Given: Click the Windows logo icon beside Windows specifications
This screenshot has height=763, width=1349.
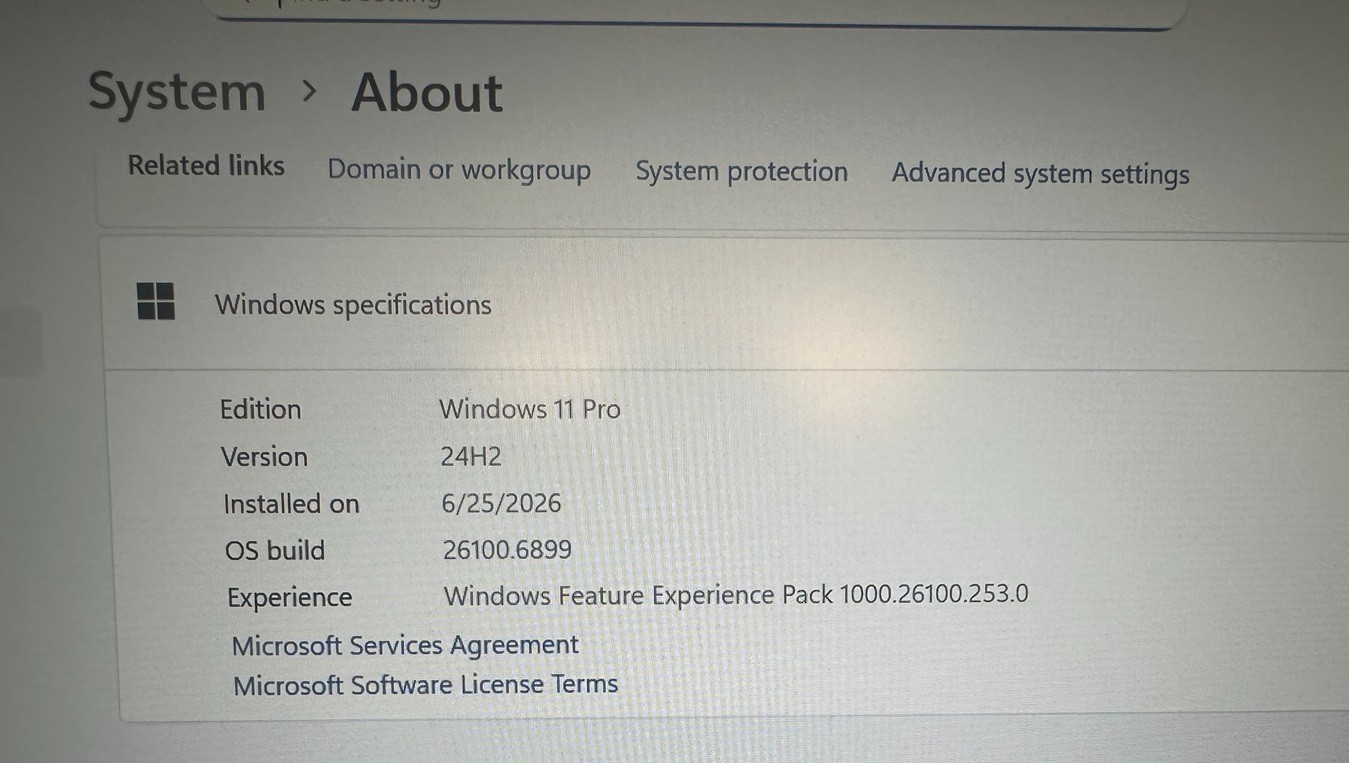Looking at the screenshot, I should [156, 301].
